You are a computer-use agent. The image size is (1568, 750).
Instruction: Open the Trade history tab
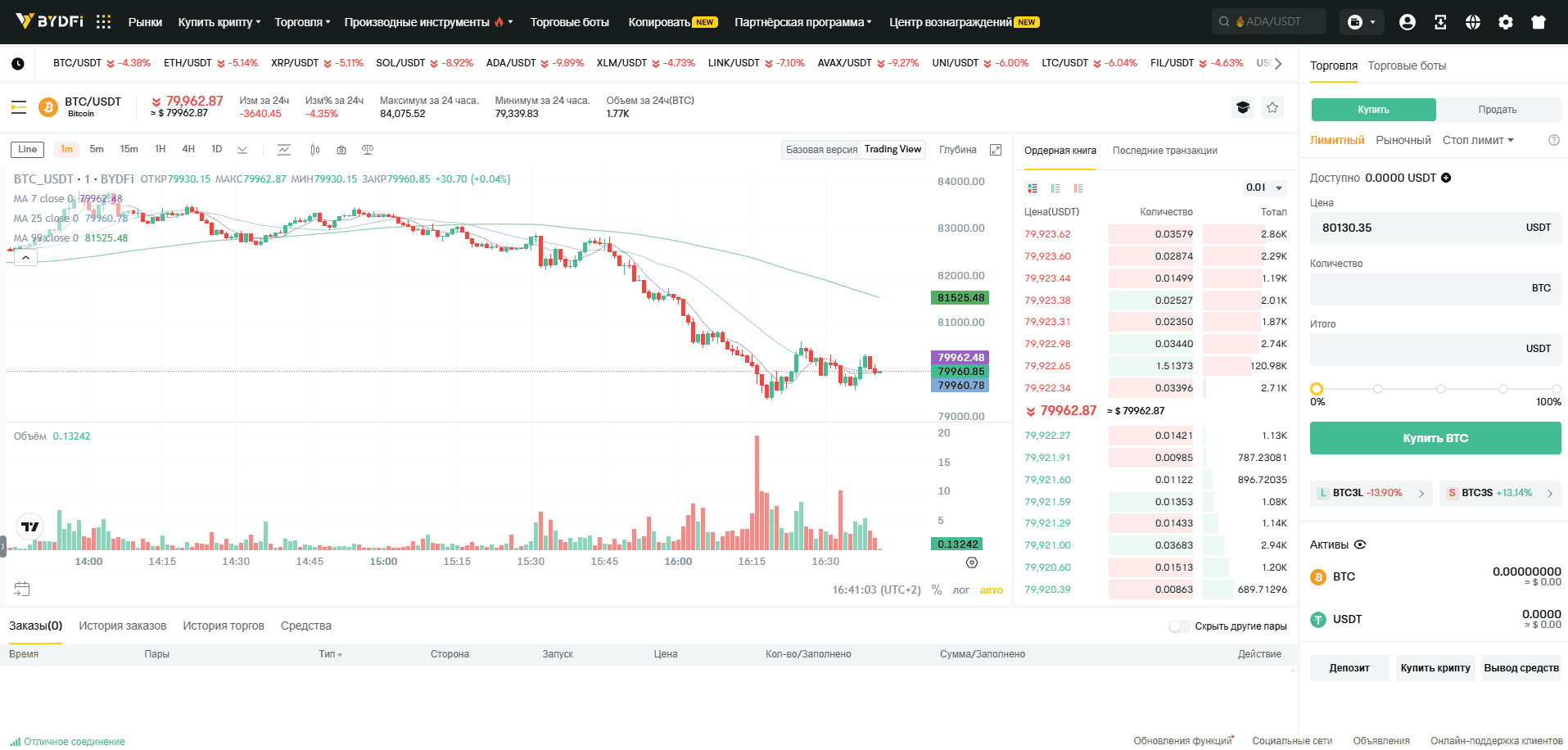[x=224, y=626]
